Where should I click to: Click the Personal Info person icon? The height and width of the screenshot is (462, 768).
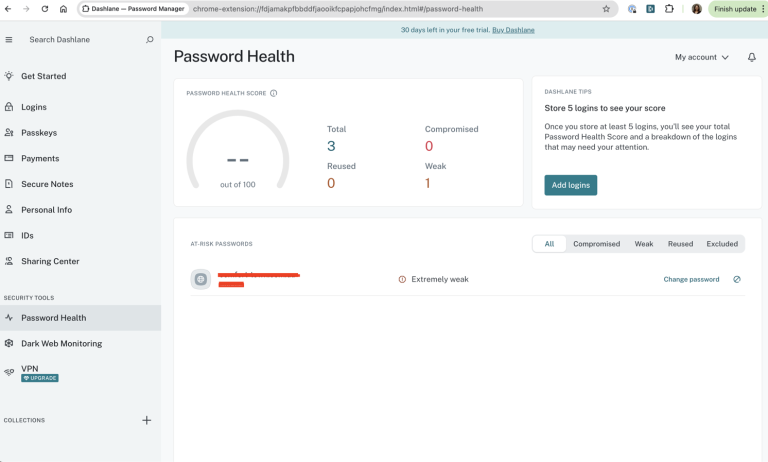point(9,209)
